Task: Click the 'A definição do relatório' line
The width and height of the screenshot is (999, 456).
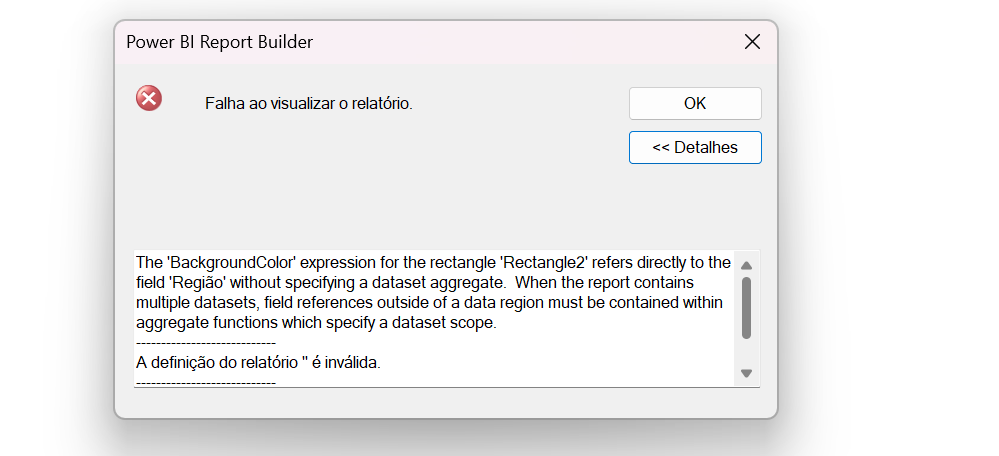Action: click(258, 362)
